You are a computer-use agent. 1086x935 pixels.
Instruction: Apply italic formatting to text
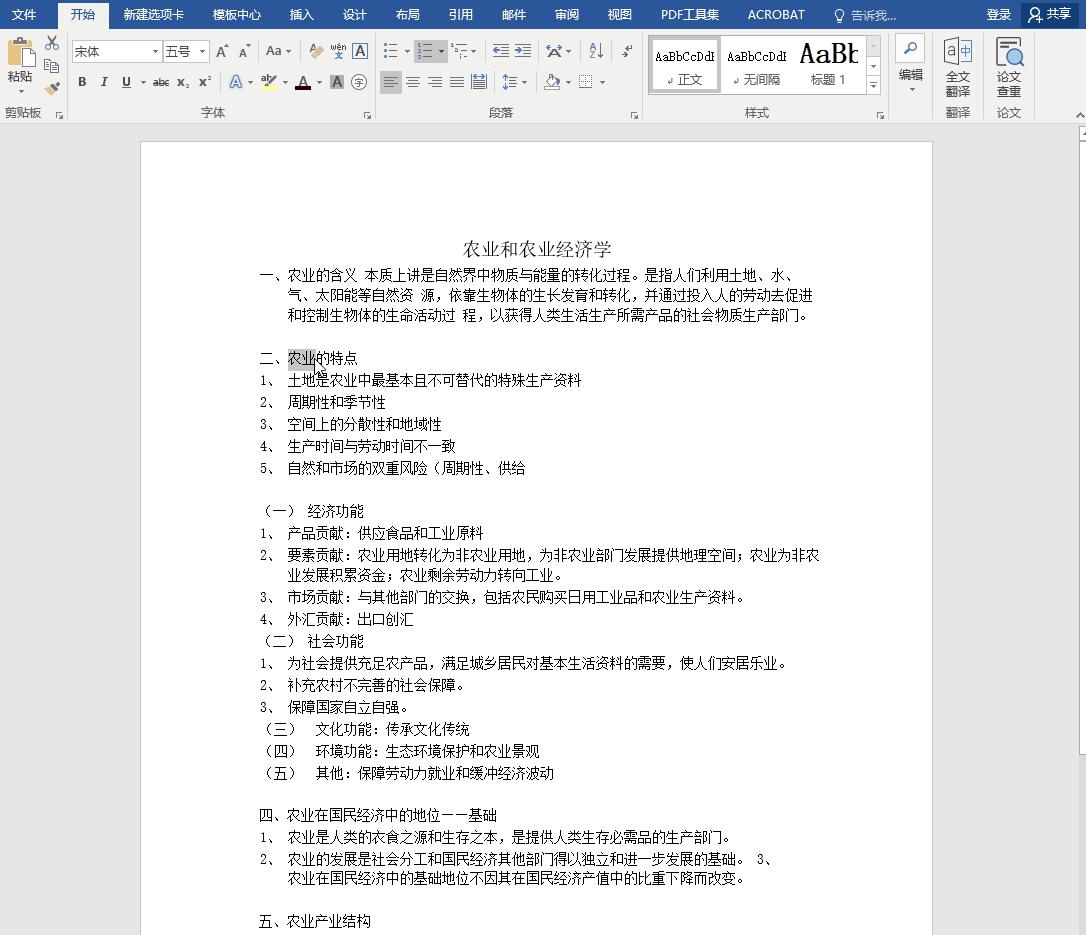[104, 82]
